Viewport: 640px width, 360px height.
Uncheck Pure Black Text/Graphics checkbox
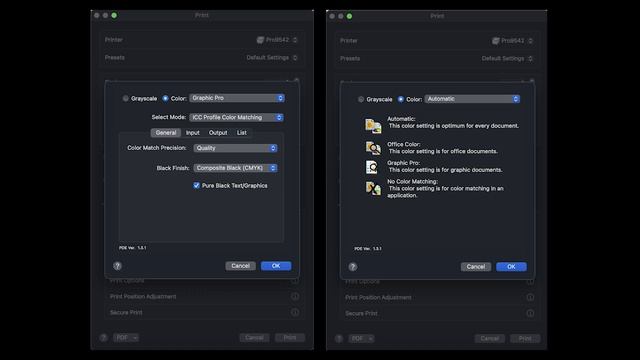tap(196, 185)
